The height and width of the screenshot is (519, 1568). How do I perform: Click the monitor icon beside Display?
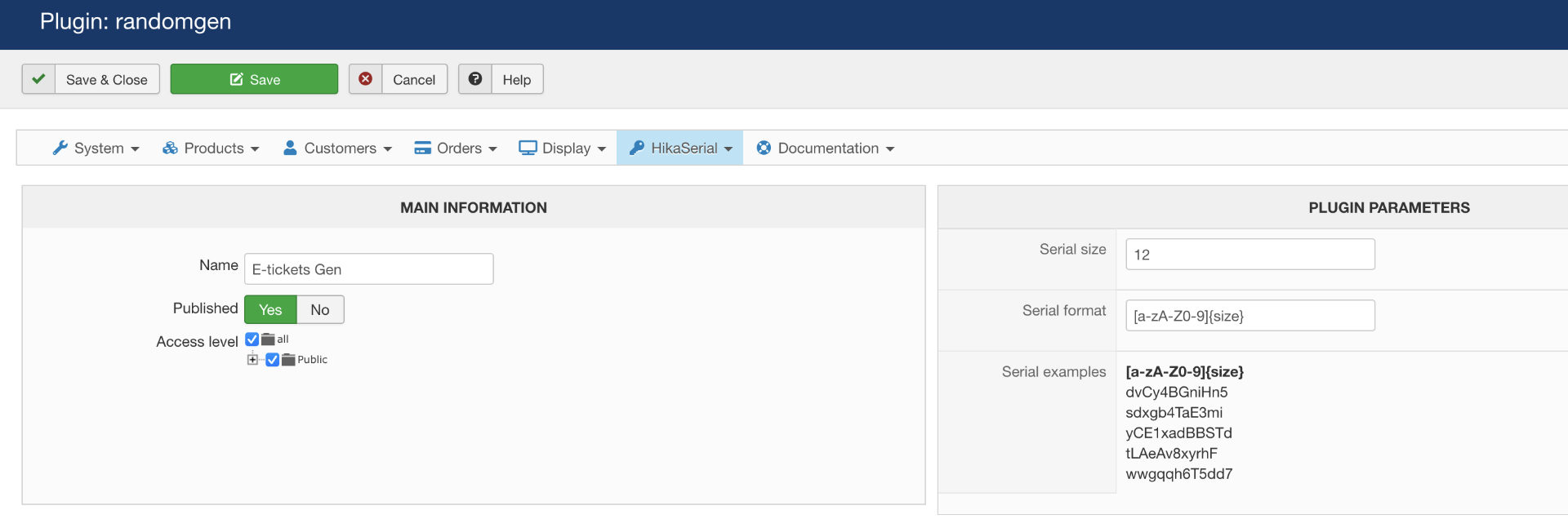[528, 148]
